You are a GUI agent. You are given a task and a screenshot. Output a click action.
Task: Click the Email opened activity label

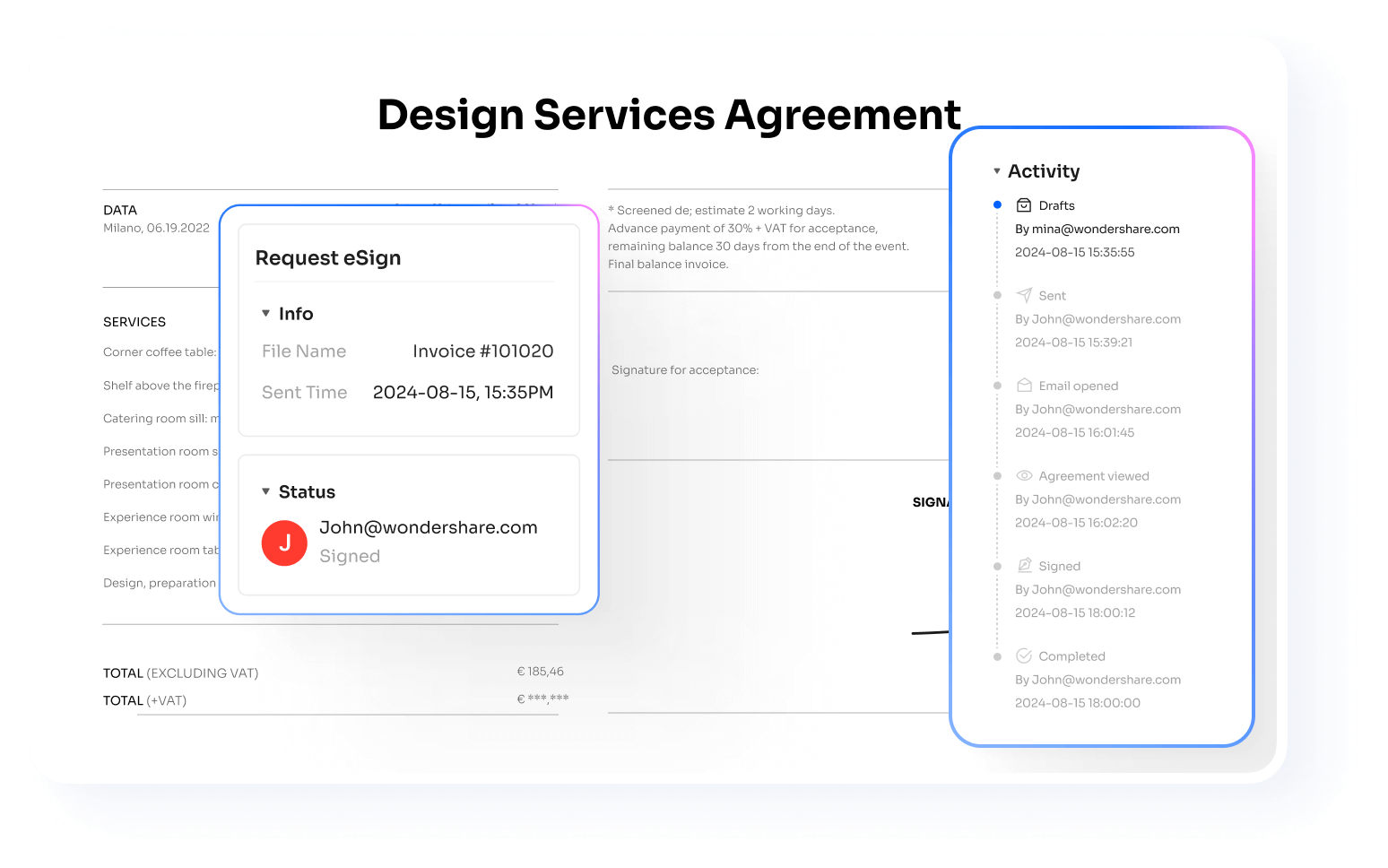1079,386
